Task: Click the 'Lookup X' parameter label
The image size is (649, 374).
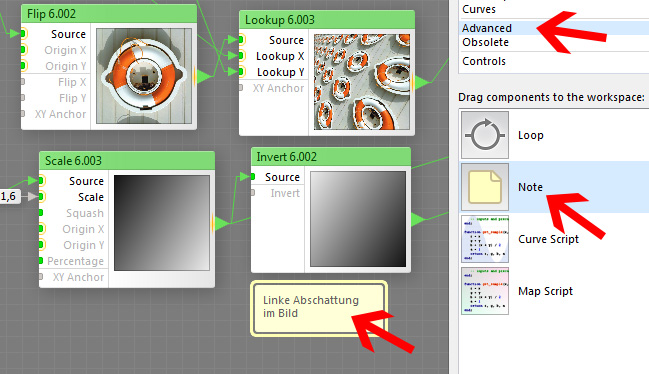Action: [x=280, y=56]
